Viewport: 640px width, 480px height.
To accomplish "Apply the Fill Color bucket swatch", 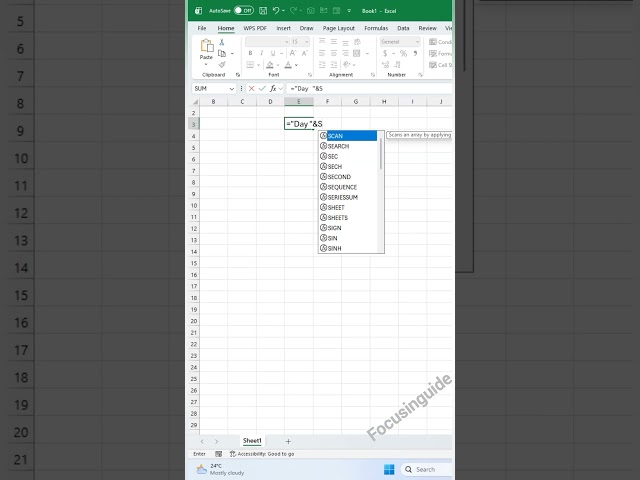I will (x=270, y=65).
